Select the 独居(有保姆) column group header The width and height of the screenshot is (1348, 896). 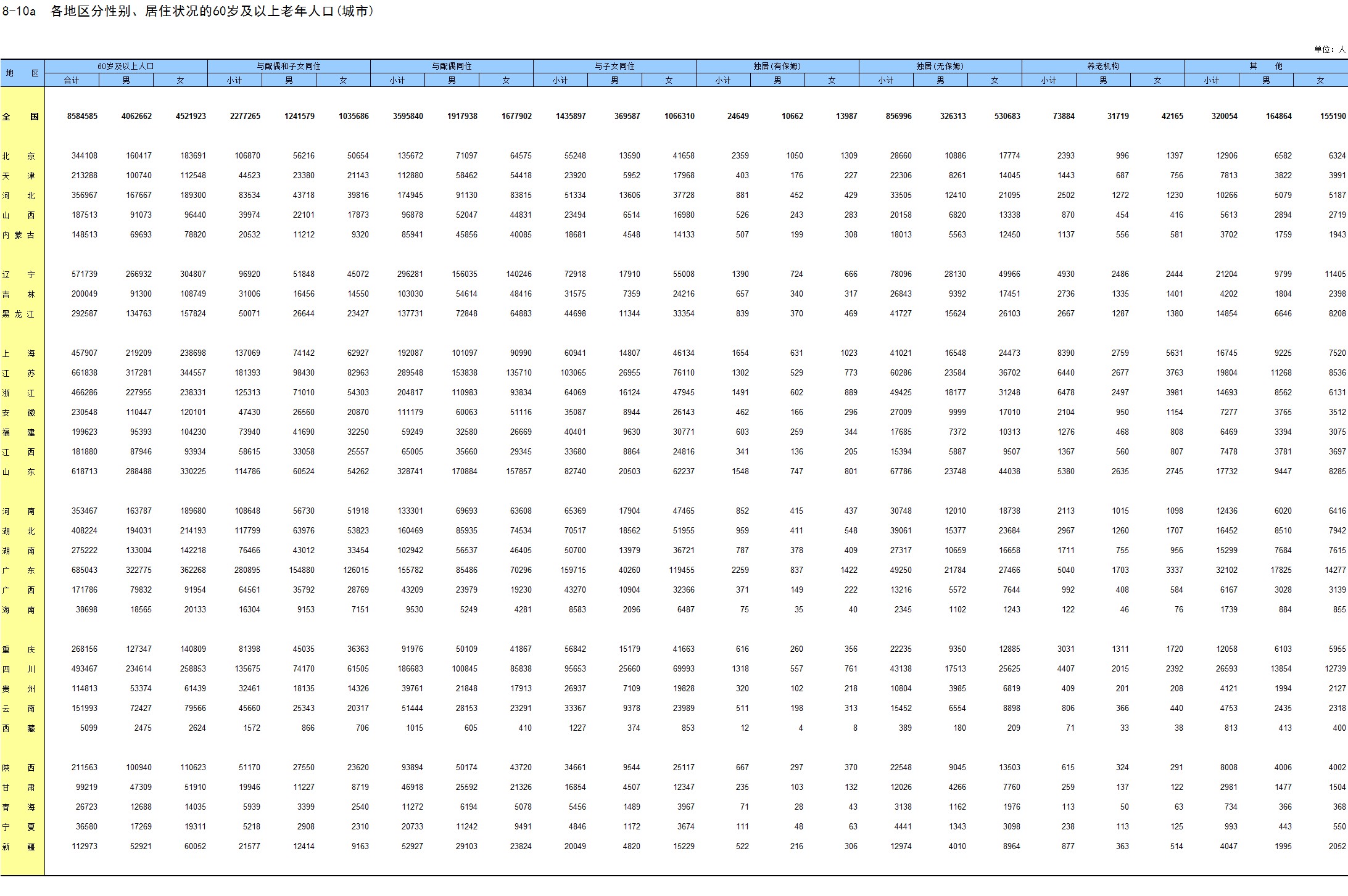click(777, 66)
